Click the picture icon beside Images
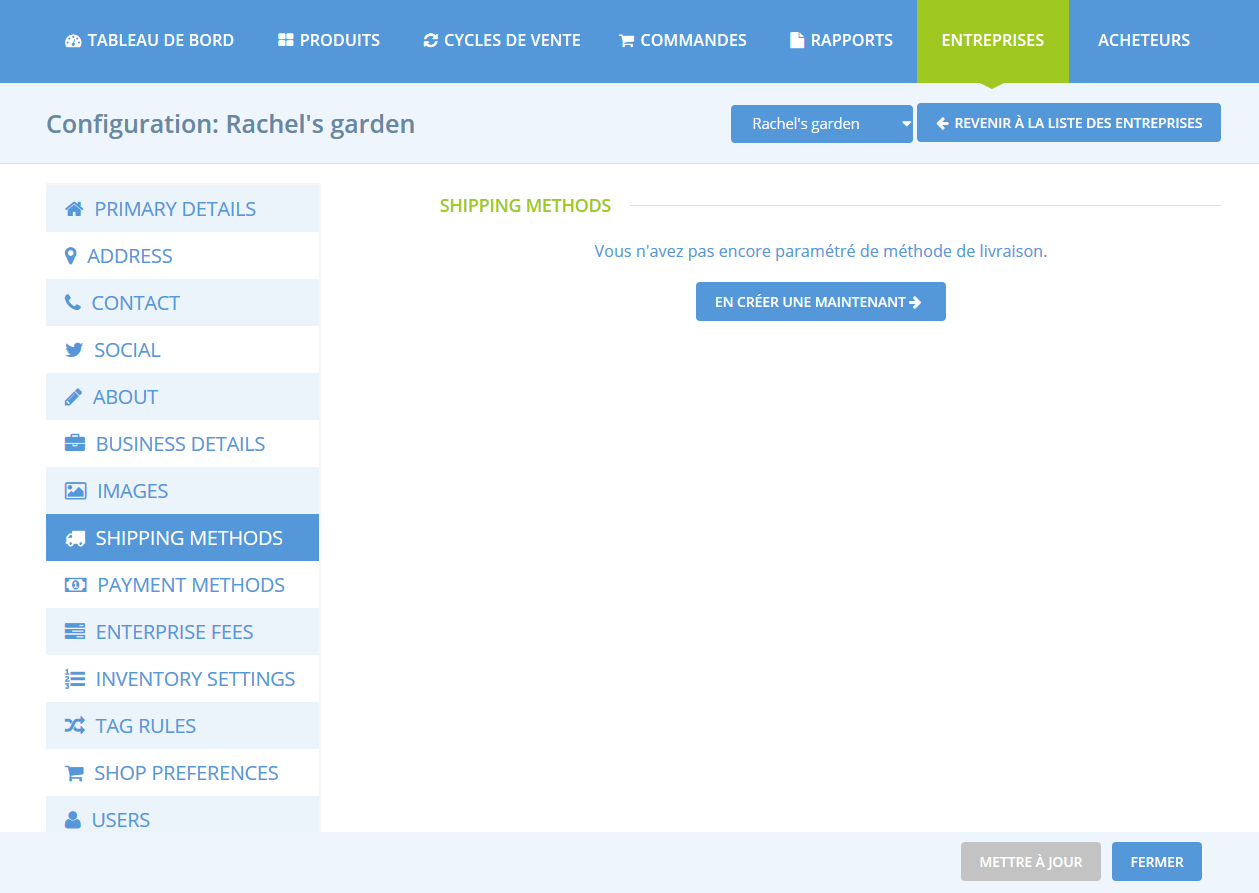Screen dimensions: 1259x893 [75, 491]
